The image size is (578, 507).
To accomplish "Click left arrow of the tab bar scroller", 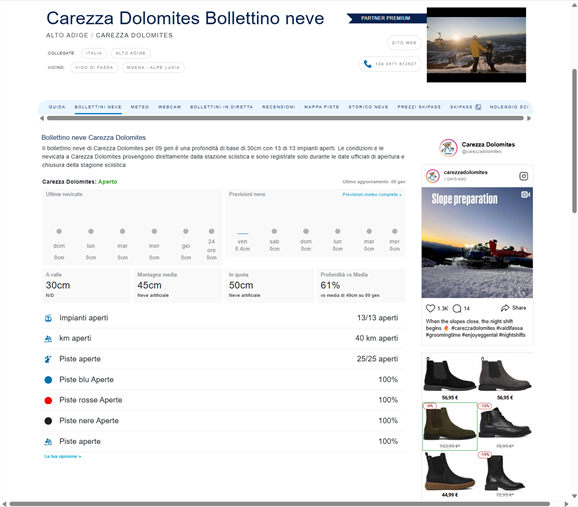I will 42,118.
